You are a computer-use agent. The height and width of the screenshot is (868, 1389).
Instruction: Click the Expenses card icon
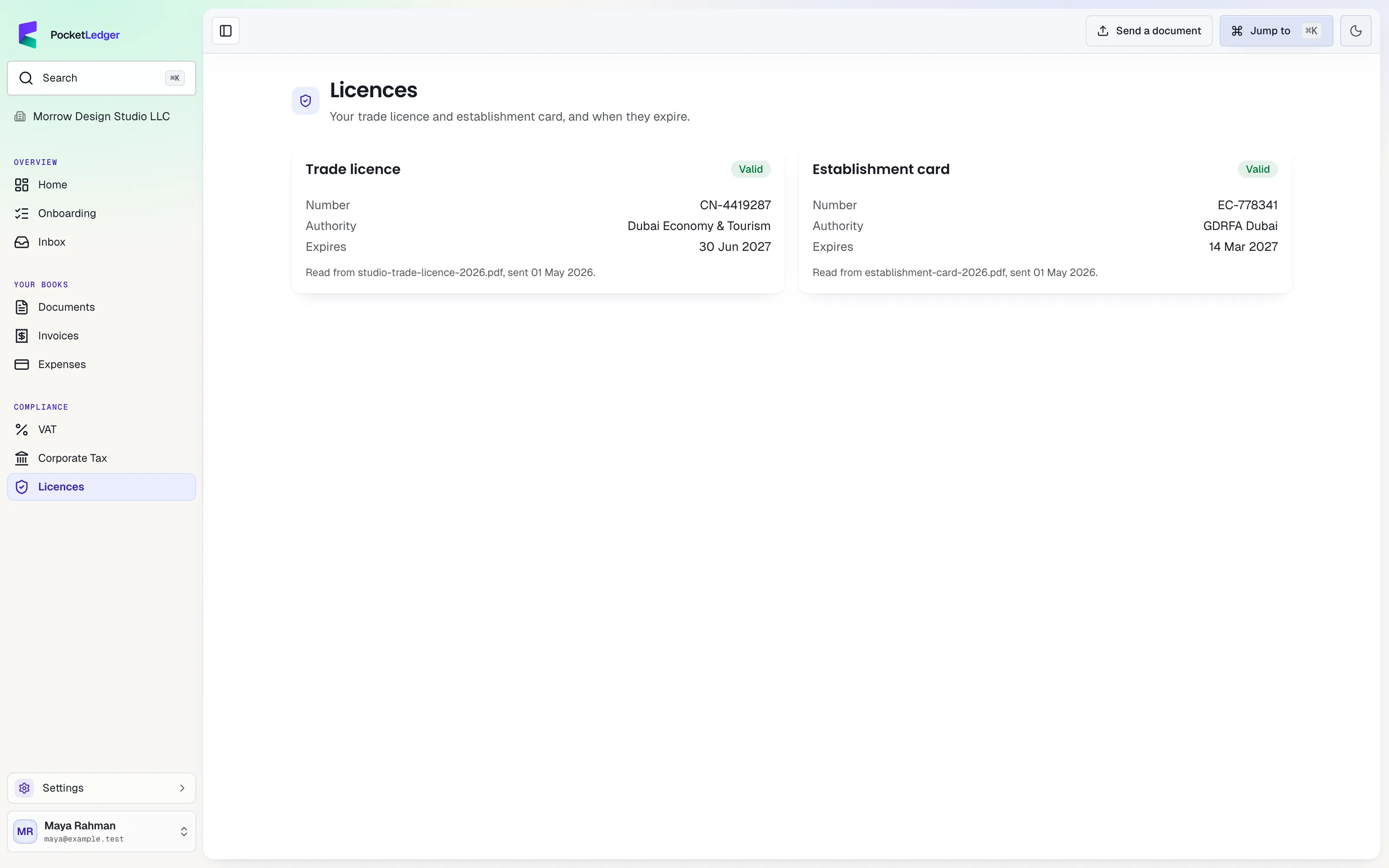click(x=22, y=365)
